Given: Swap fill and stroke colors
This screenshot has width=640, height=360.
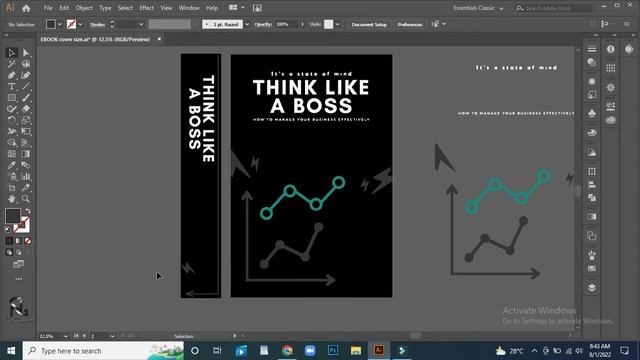Looking at the screenshot, I should tap(28, 211).
